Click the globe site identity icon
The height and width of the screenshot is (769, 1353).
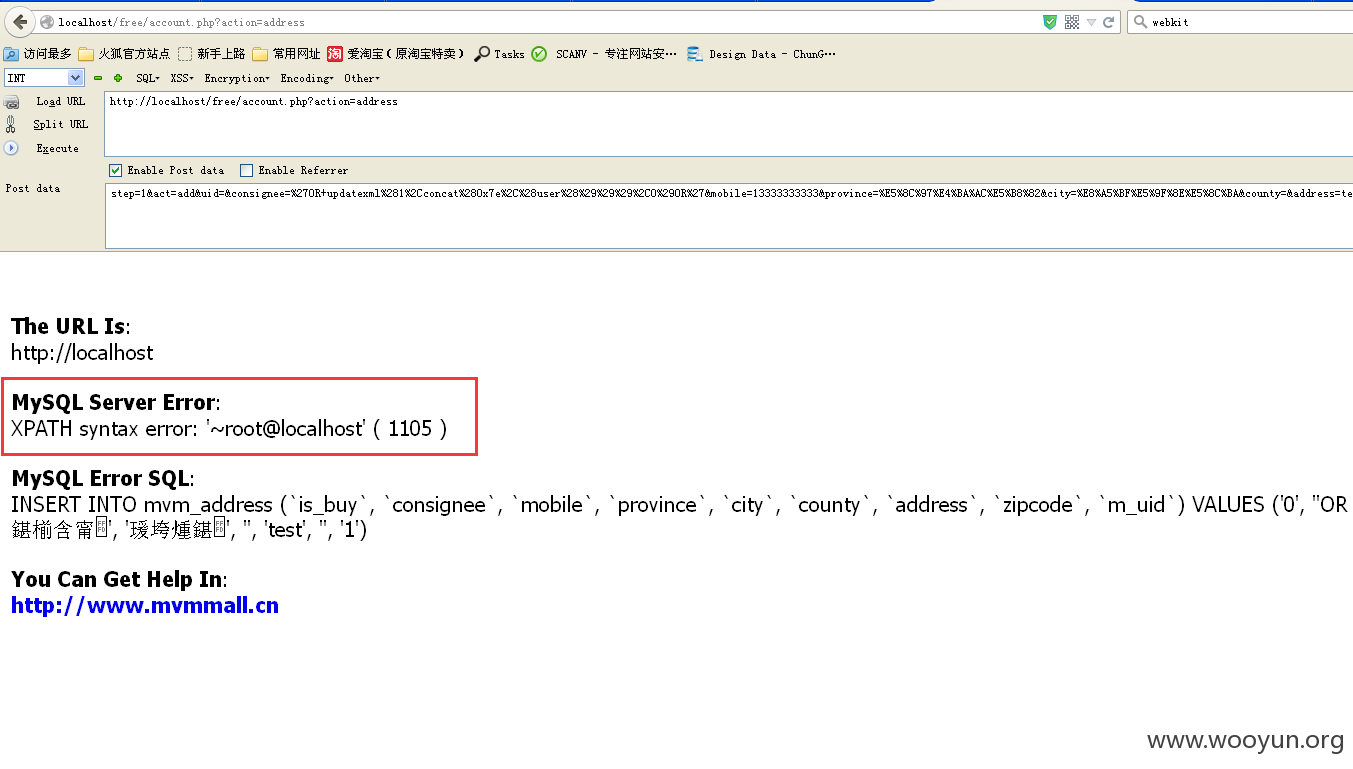[47, 22]
